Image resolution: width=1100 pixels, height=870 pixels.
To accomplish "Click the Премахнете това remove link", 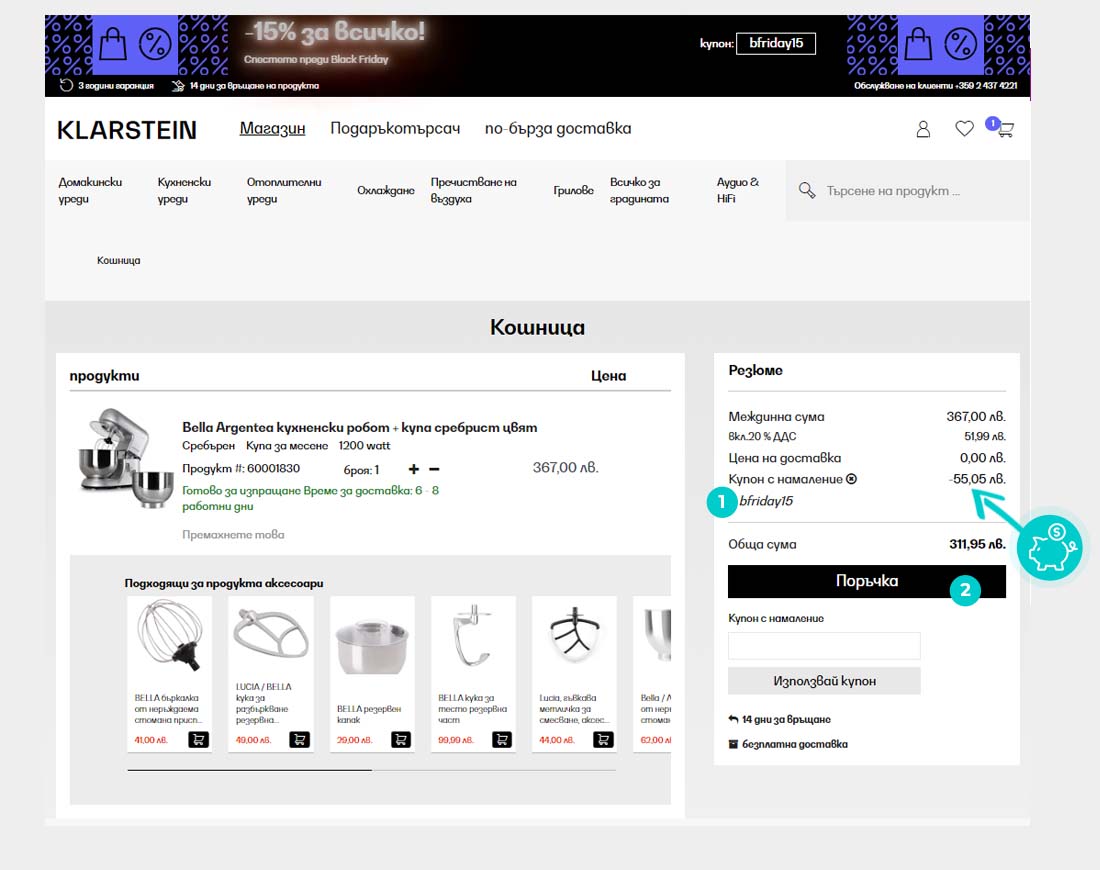I will [234, 535].
